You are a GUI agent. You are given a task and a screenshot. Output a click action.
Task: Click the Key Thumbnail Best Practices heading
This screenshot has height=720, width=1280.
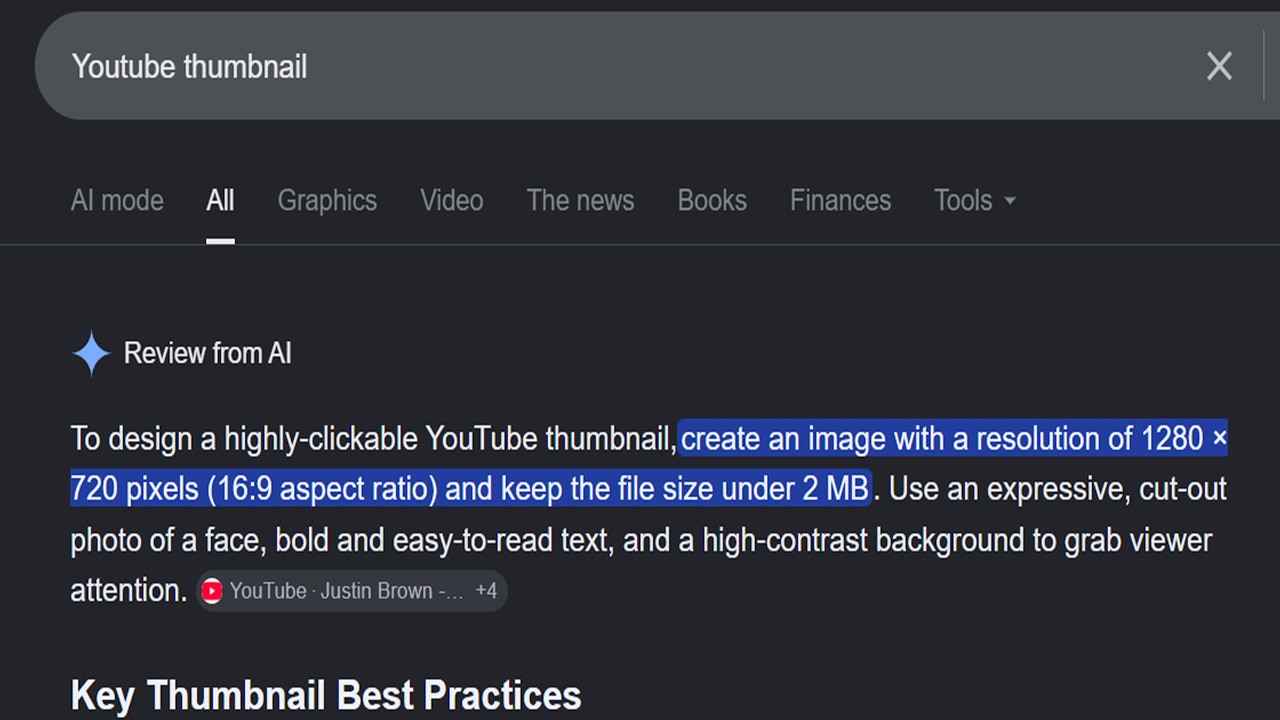click(326, 695)
